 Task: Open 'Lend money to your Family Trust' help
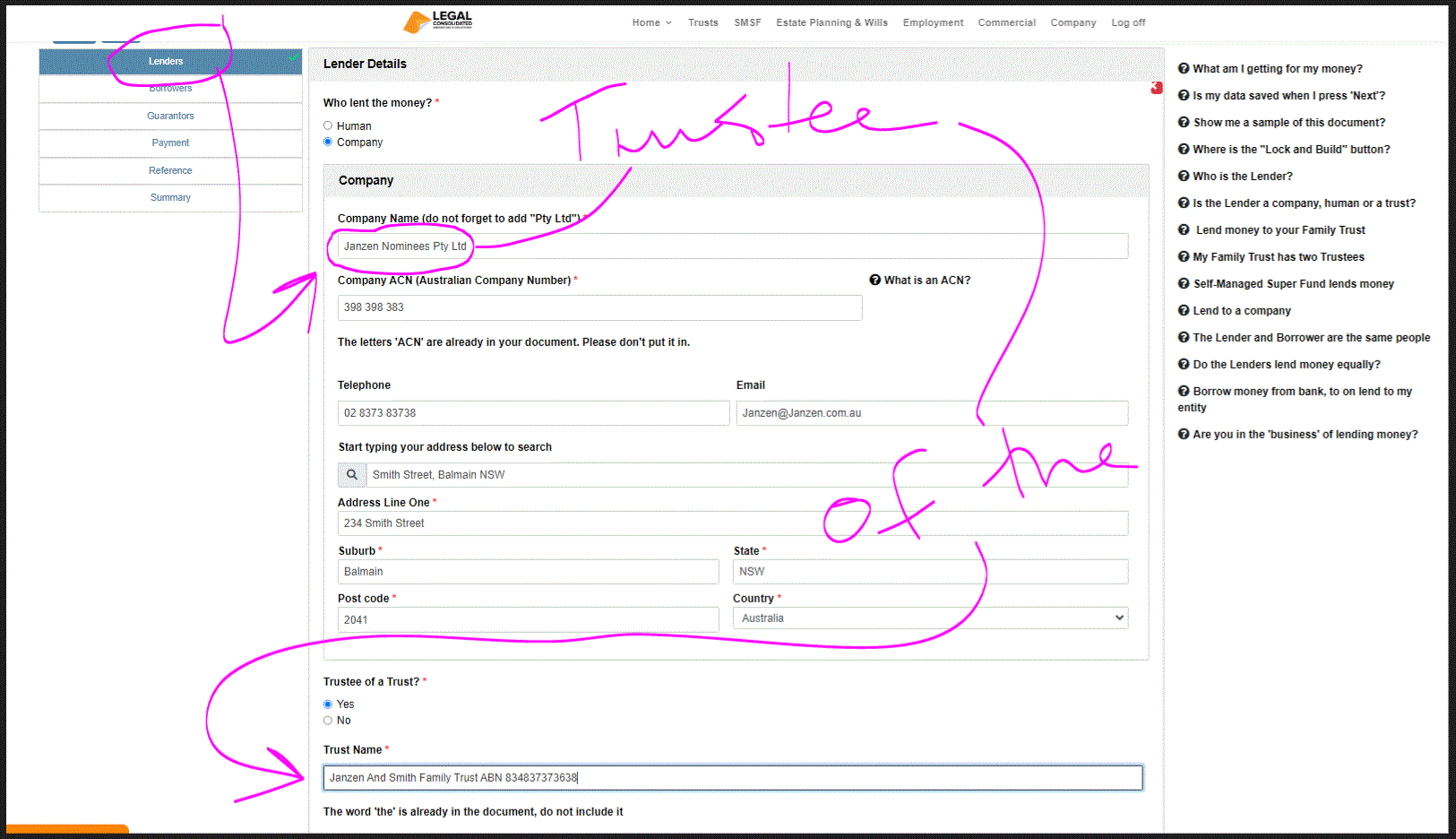pos(1280,230)
